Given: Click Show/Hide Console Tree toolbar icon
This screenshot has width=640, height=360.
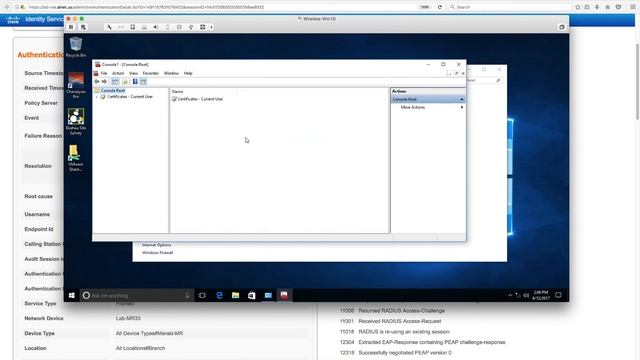Looking at the screenshot, I should click(116, 82).
